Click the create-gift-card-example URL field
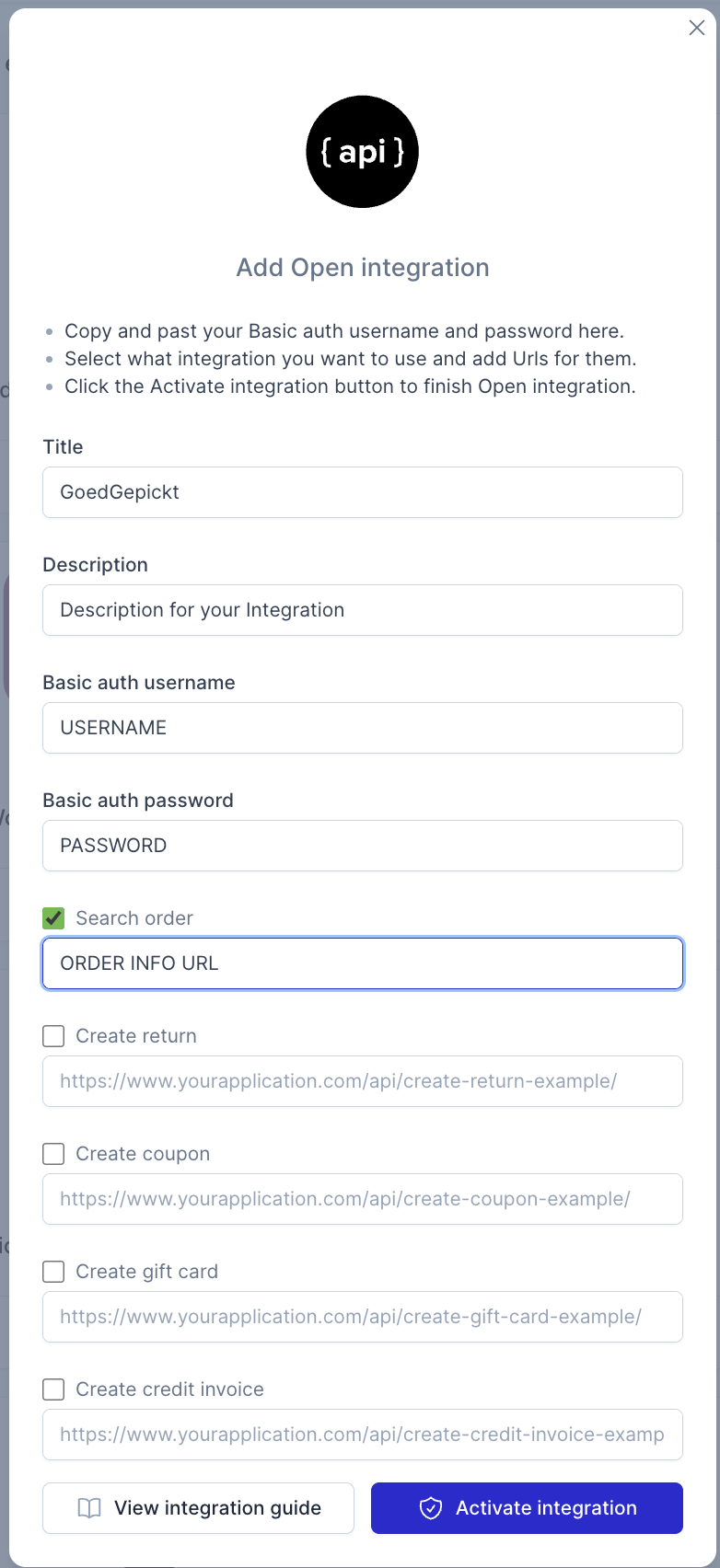The image size is (720, 1568). click(x=362, y=1317)
